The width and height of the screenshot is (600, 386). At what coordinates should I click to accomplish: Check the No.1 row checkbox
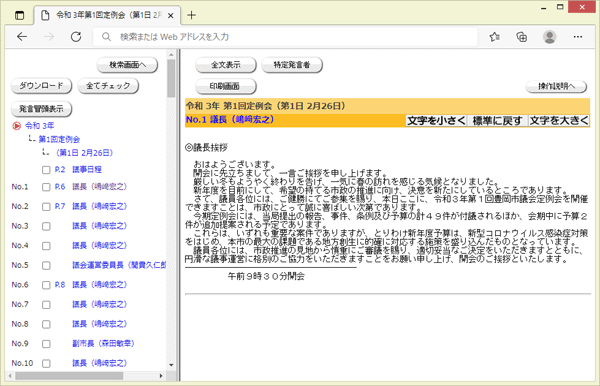click(x=46, y=187)
